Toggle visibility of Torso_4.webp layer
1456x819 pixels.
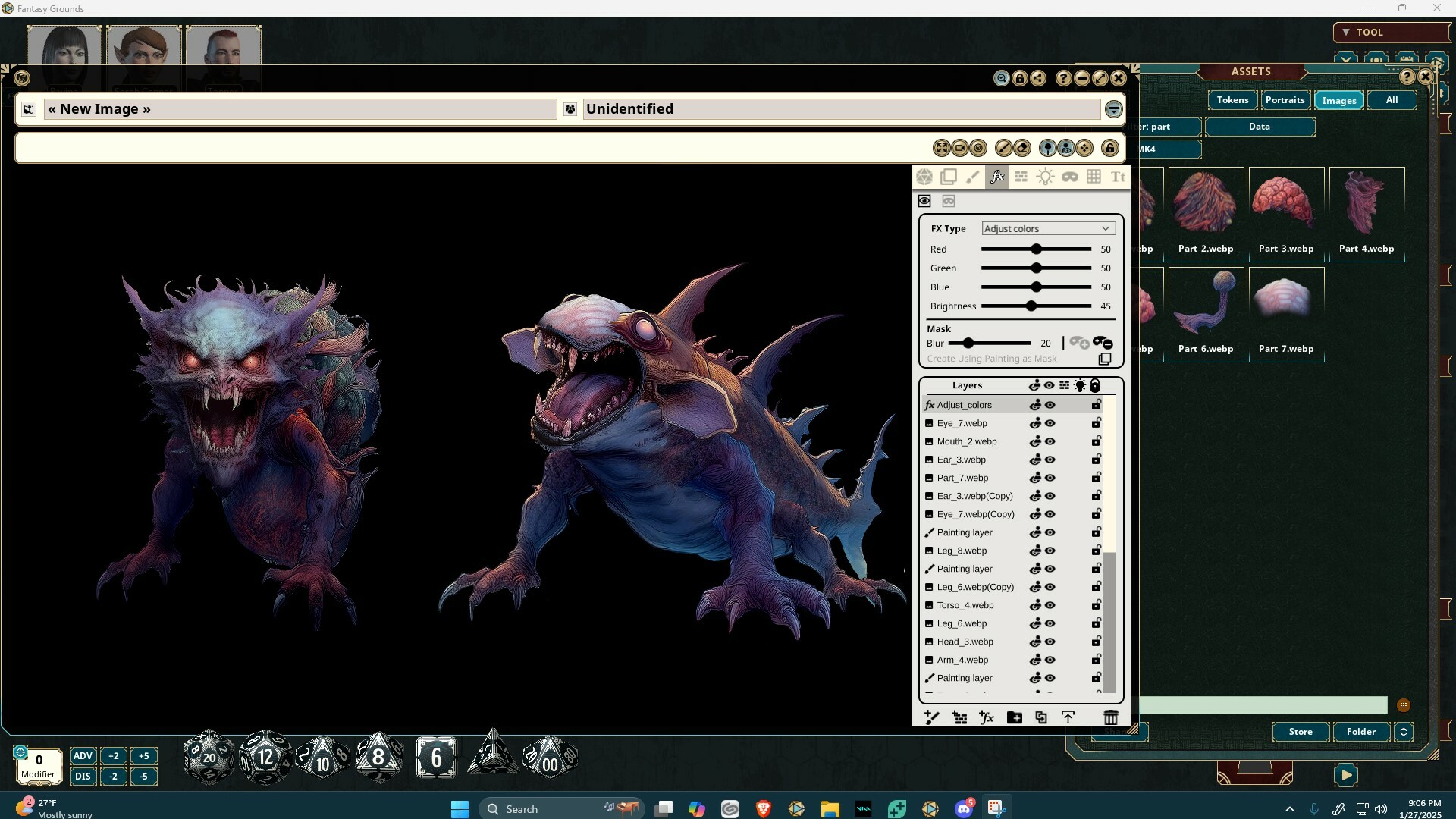point(1050,605)
